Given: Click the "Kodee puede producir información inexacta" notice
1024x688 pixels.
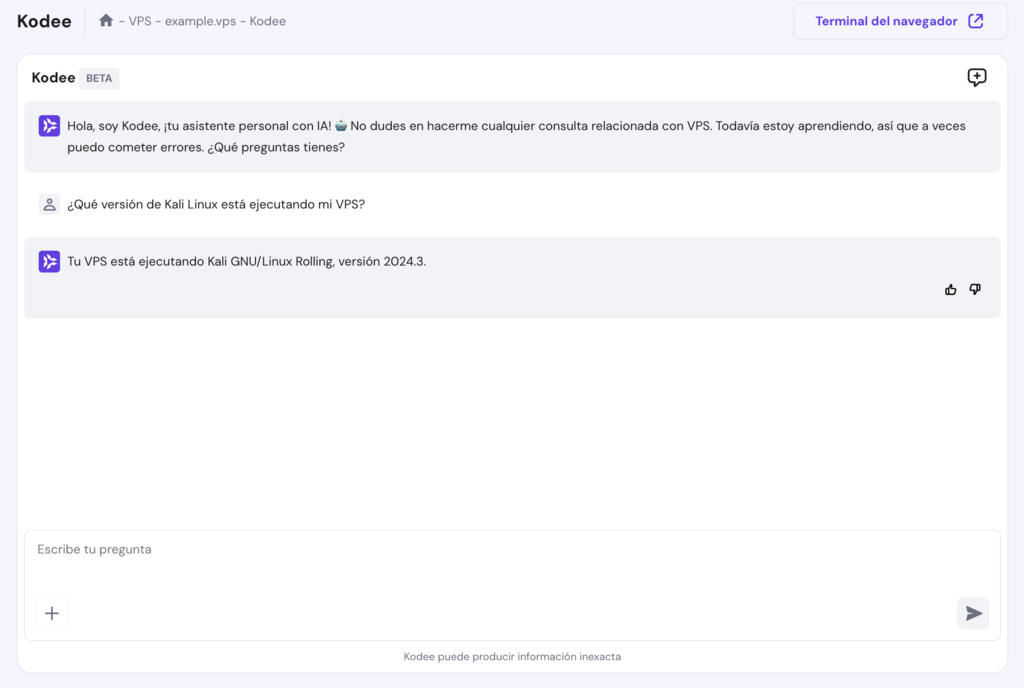Looking at the screenshot, I should pyautogui.click(x=512, y=657).
